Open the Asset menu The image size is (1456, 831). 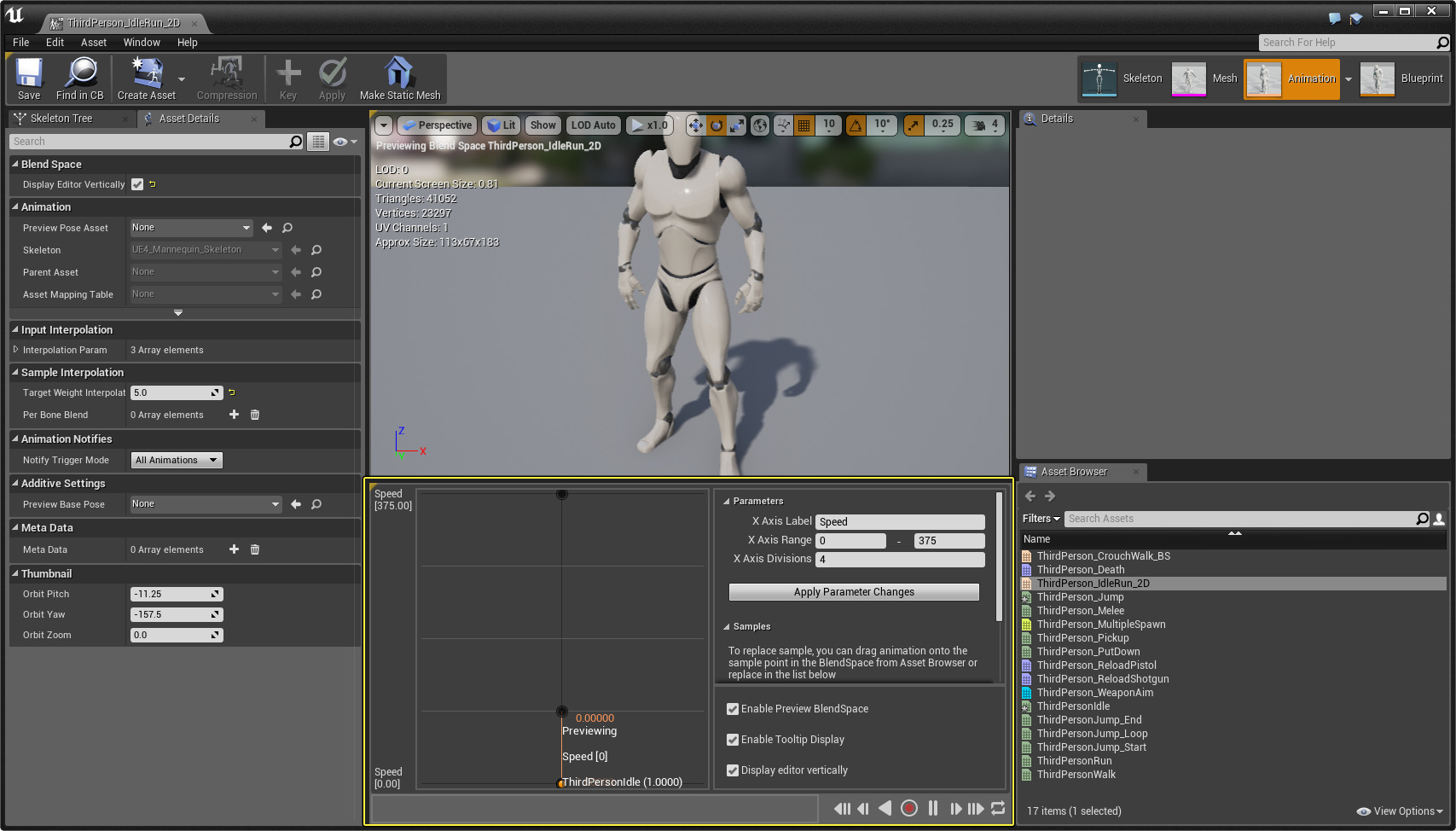tap(94, 43)
